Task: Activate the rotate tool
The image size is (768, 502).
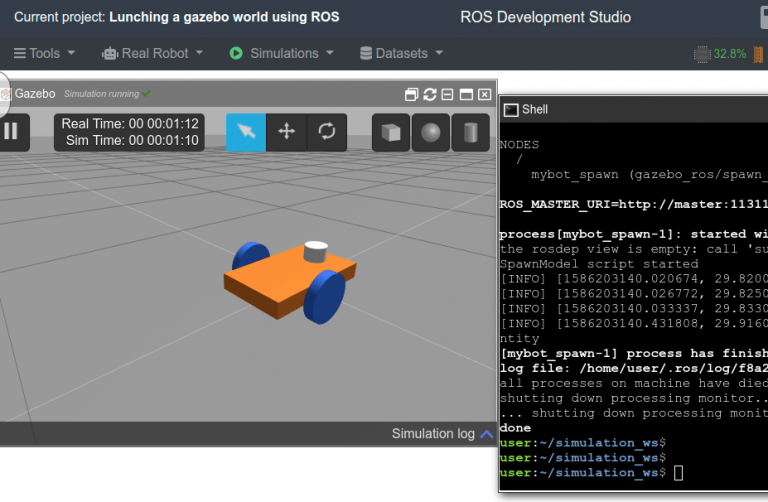Action: [x=327, y=132]
